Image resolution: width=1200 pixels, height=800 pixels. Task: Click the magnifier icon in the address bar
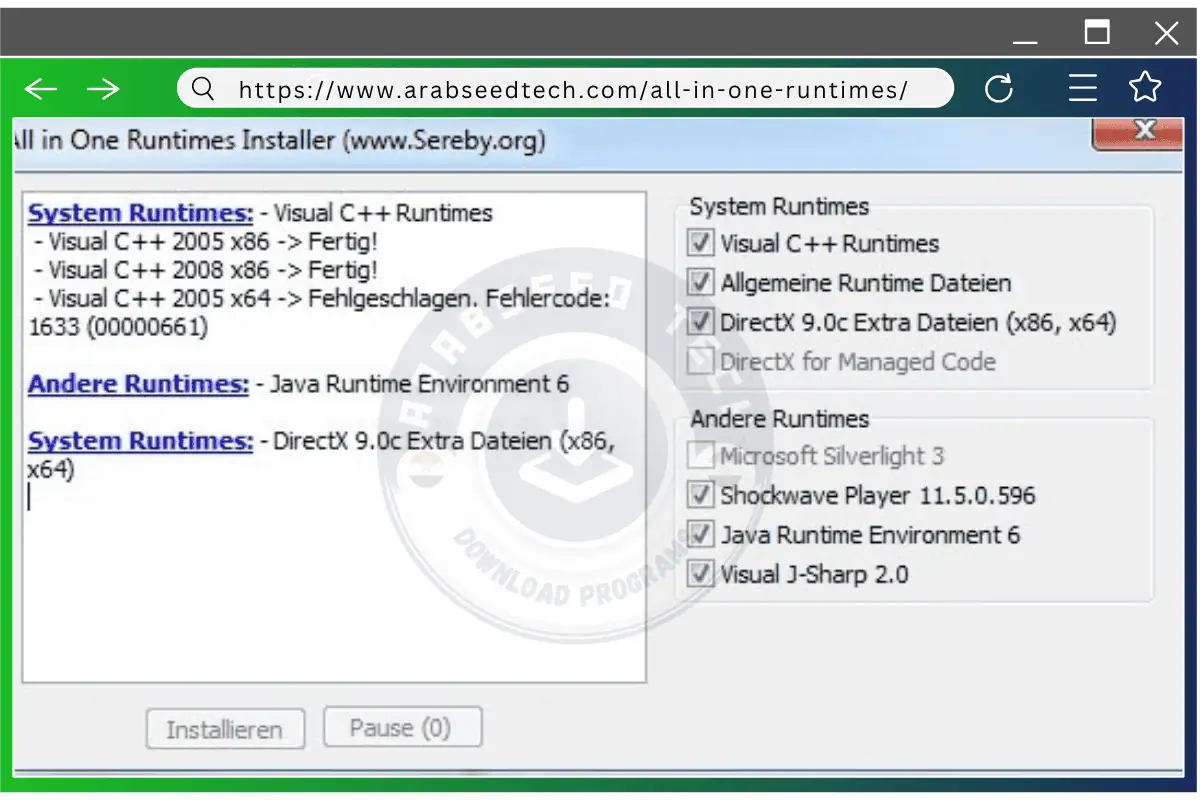point(203,89)
